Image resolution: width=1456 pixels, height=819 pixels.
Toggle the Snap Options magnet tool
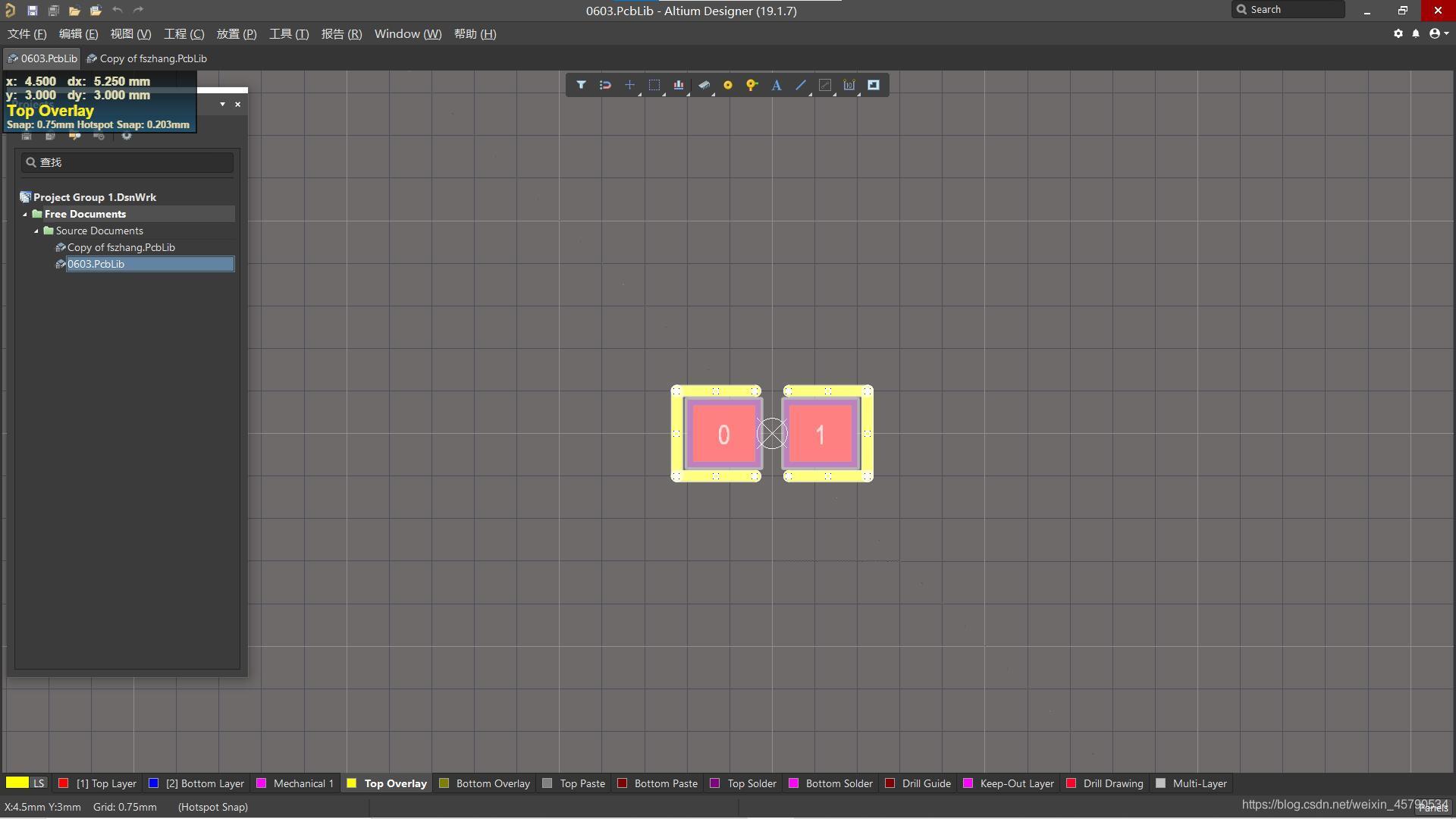pos(605,85)
